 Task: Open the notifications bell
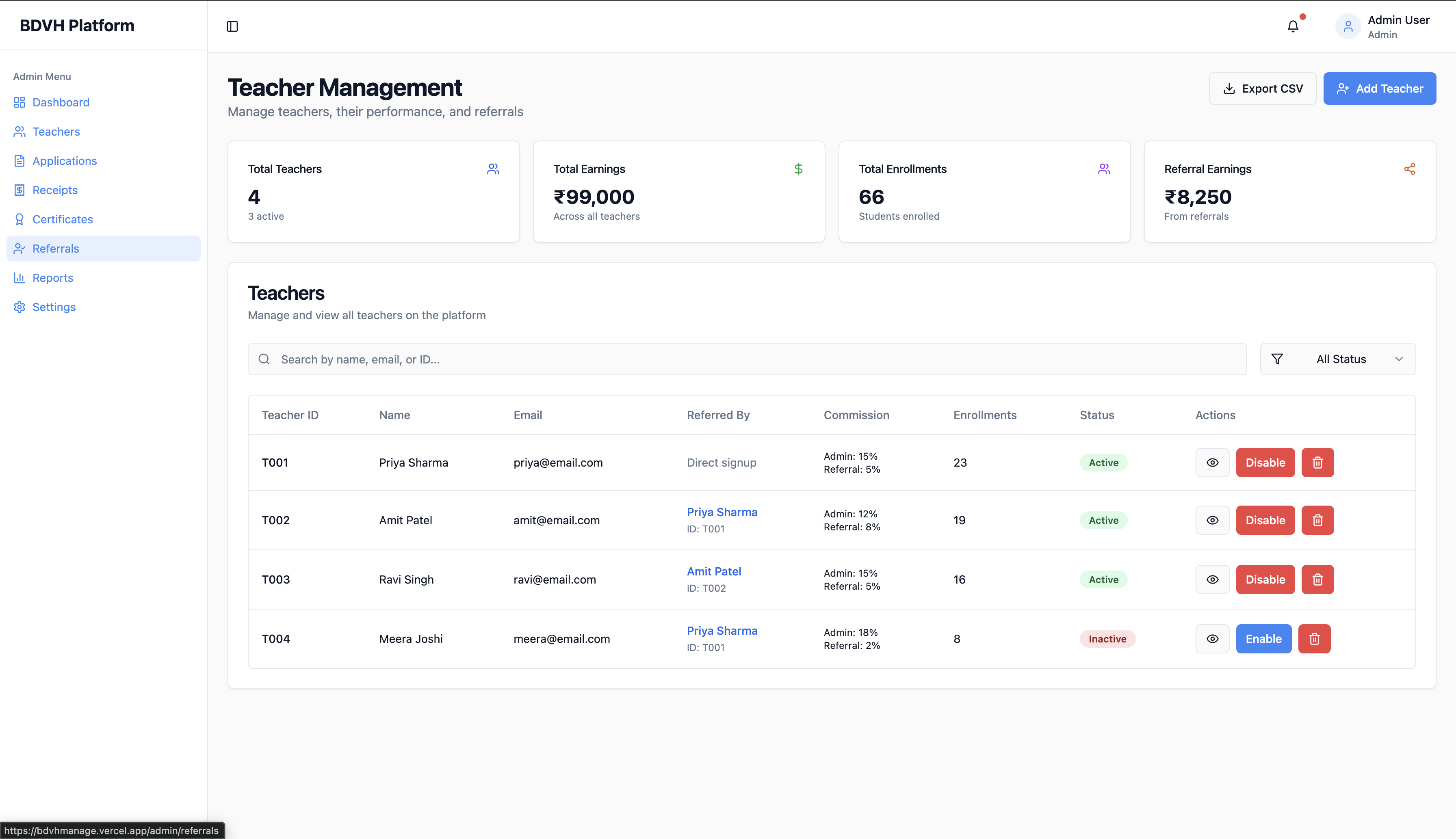[1293, 26]
